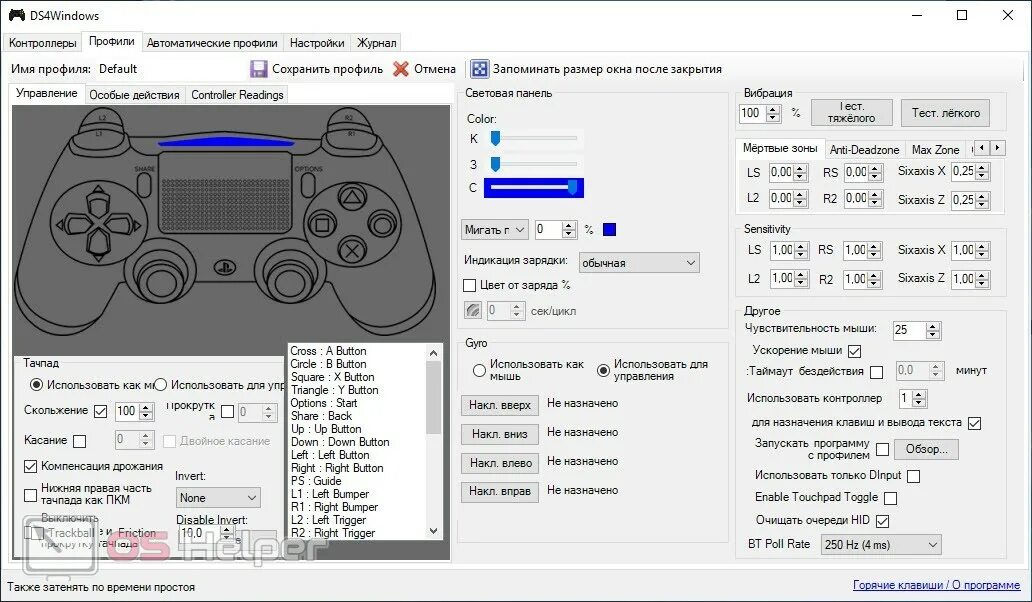Click the Накл. вверх button

click(500, 405)
